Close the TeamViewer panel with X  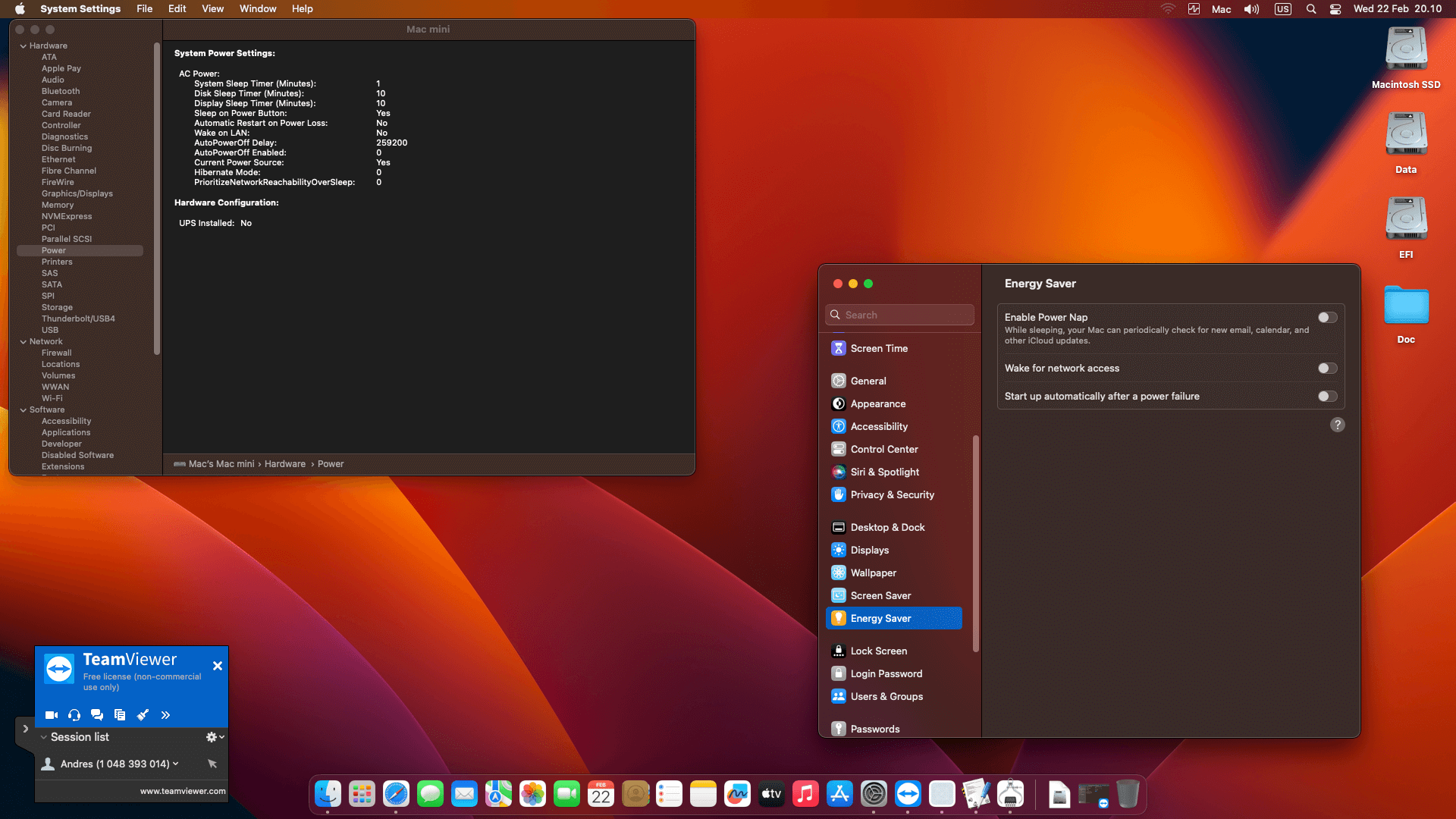click(x=218, y=666)
